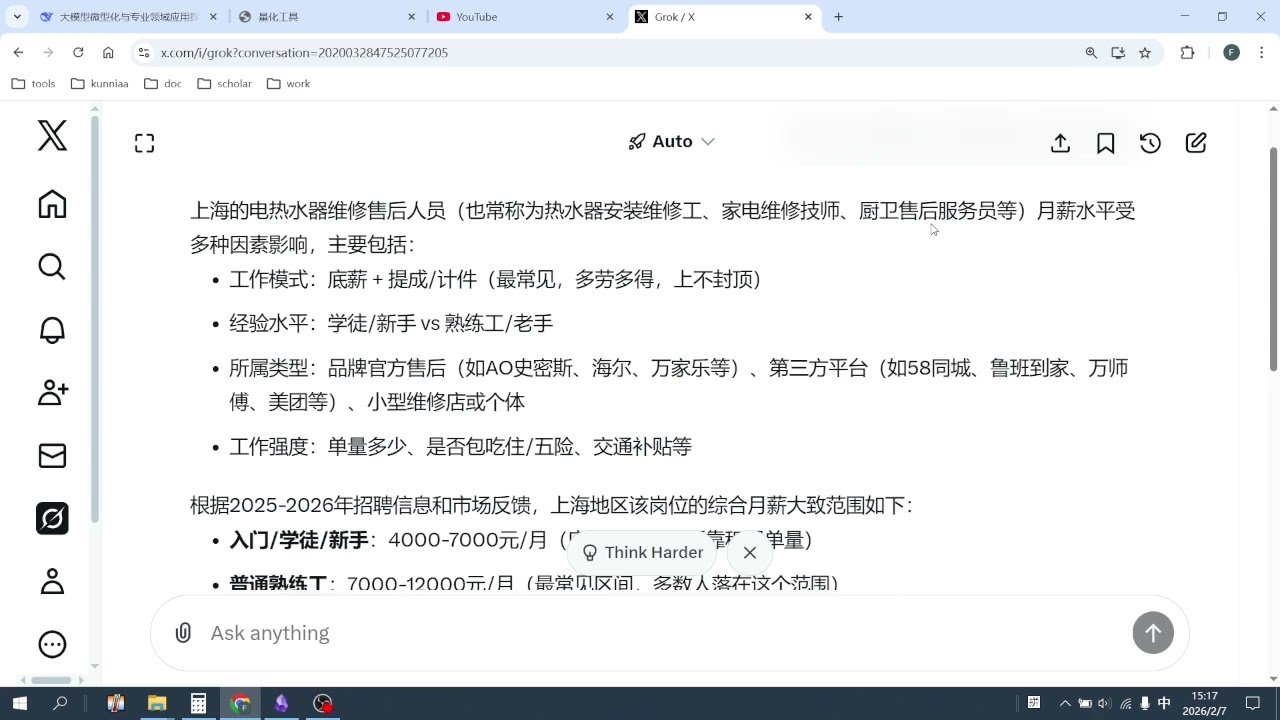This screenshot has height=720, width=1280.
Task: Open the tab search dropdown
Action: tap(17, 17)
